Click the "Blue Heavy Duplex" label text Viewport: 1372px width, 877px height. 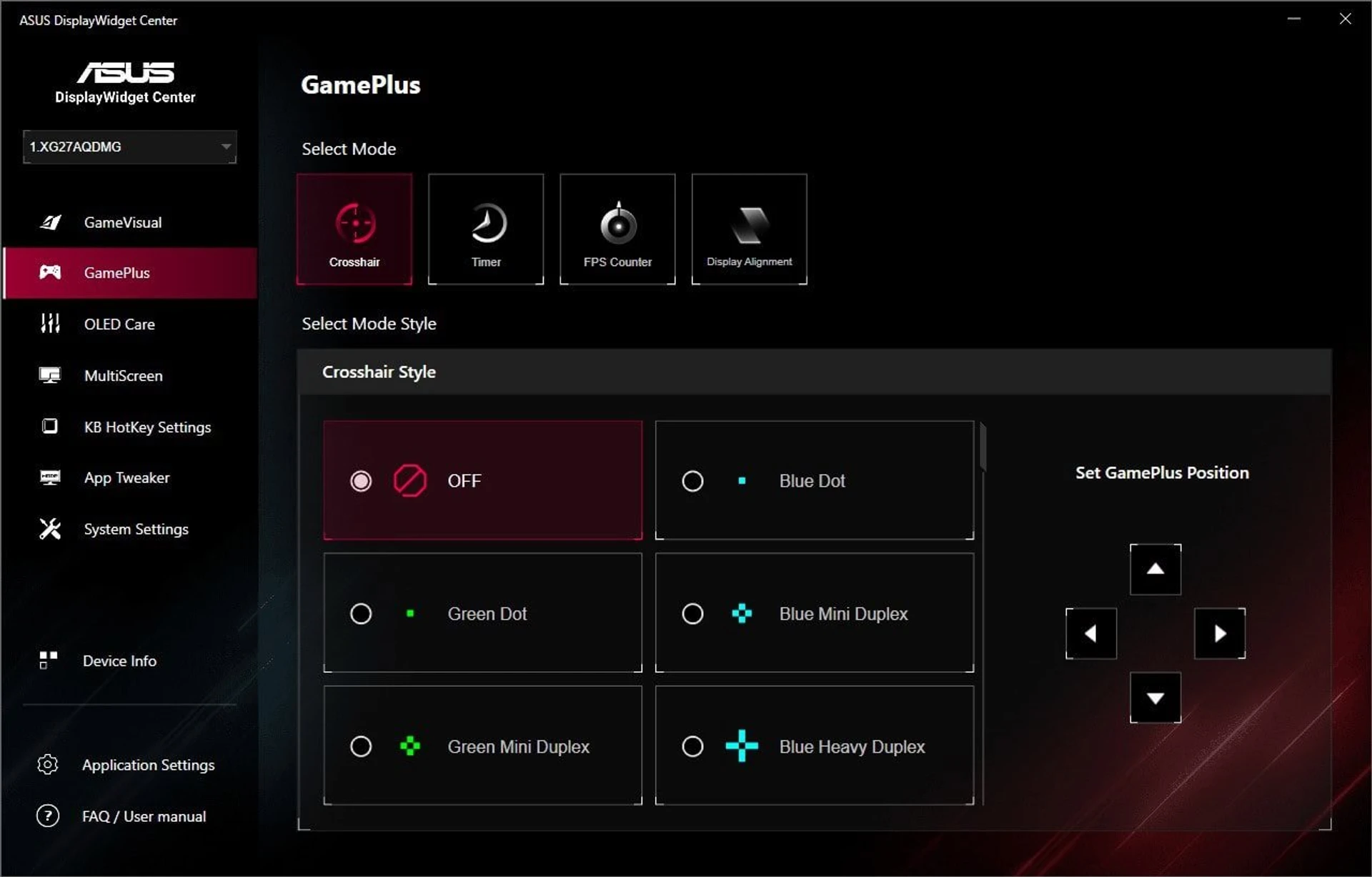coord(852,746)
